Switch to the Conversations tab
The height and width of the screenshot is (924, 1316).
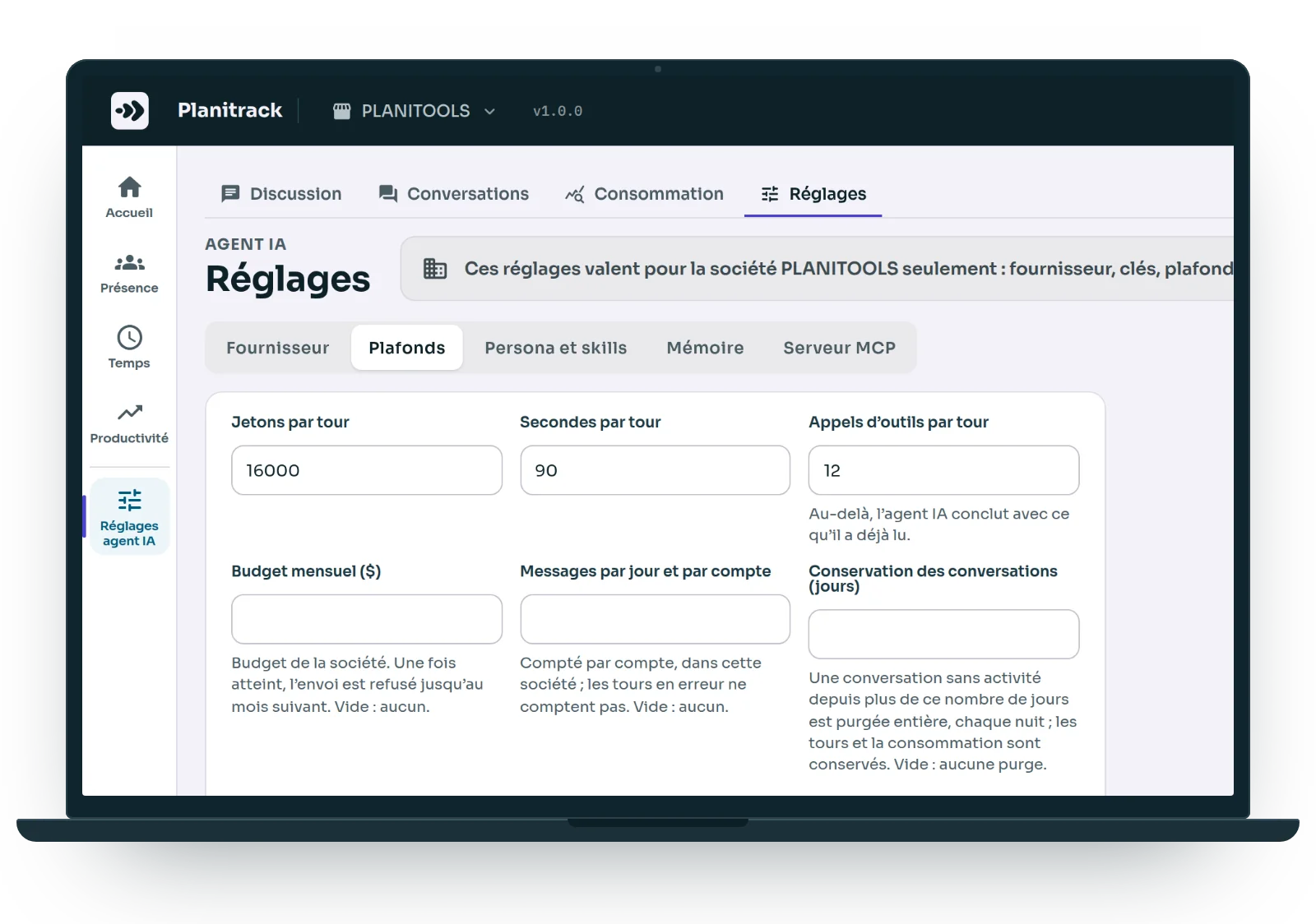pyautogui.click(x=453, y=194)
